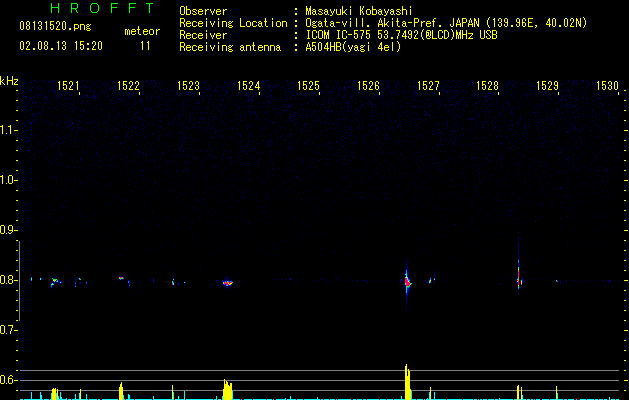Click the 1525 time marker
This screenshot has width=629, height=400.
click(308, 86)
